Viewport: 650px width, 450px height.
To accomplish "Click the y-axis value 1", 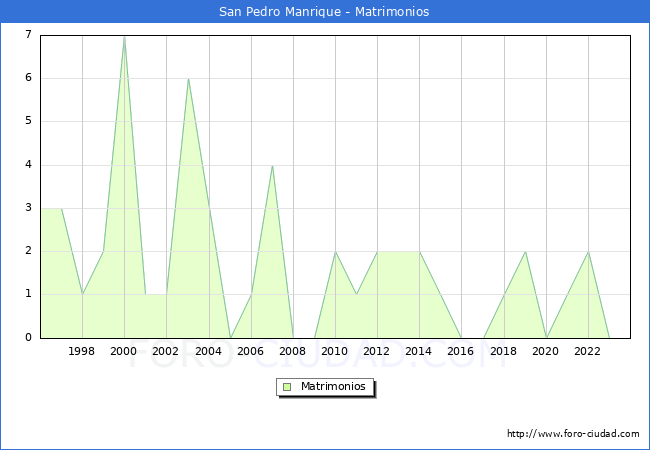I will [x=28, y=294].
